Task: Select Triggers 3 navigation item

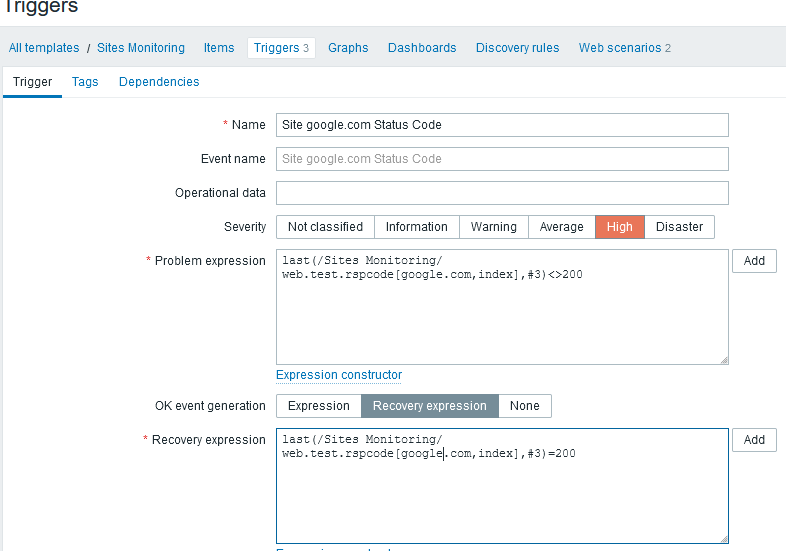Action: [x=281, y=48]
